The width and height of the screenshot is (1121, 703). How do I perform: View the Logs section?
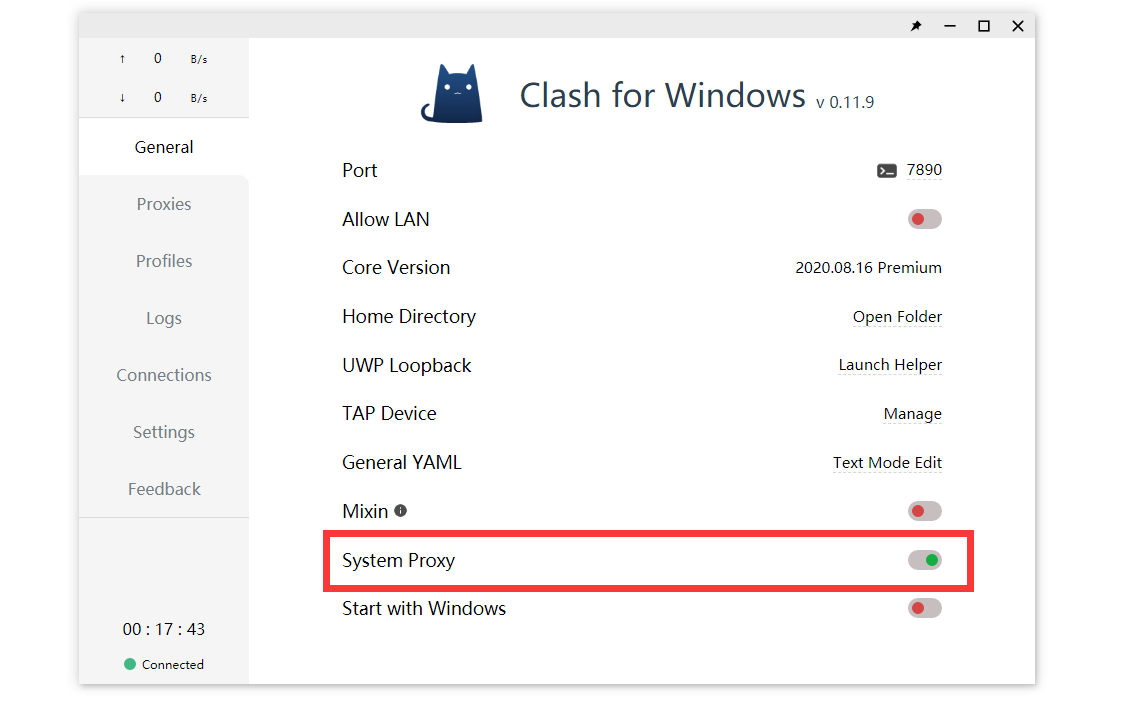click(x=163, y=318)
